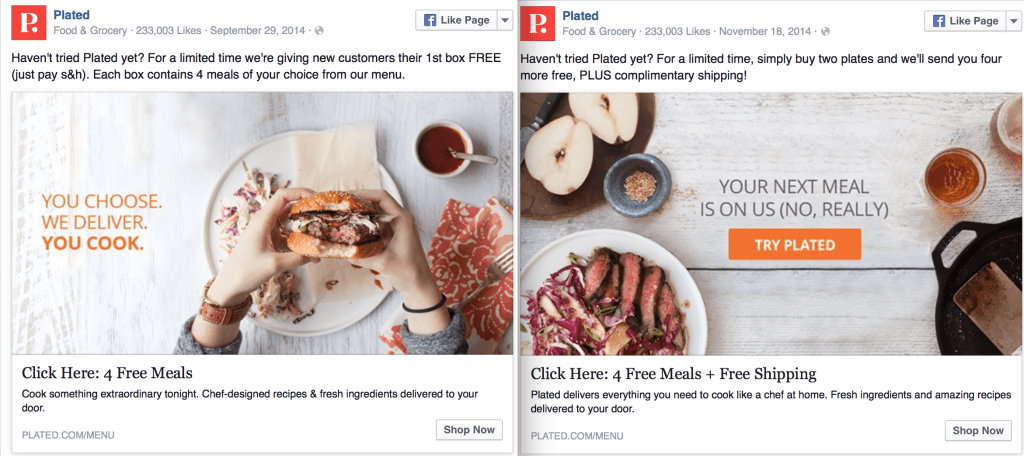The image size is (1024, 456).
Task: Expand dropdown arrow next to left Like Page
Action: click(x=504, y=21)
